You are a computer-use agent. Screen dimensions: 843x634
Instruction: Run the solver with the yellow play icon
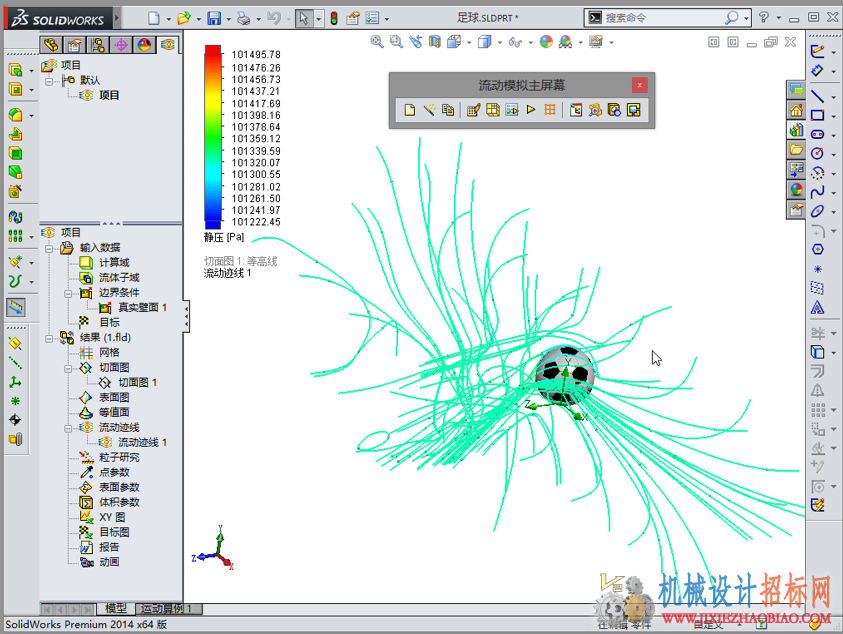tap(531, 110)
